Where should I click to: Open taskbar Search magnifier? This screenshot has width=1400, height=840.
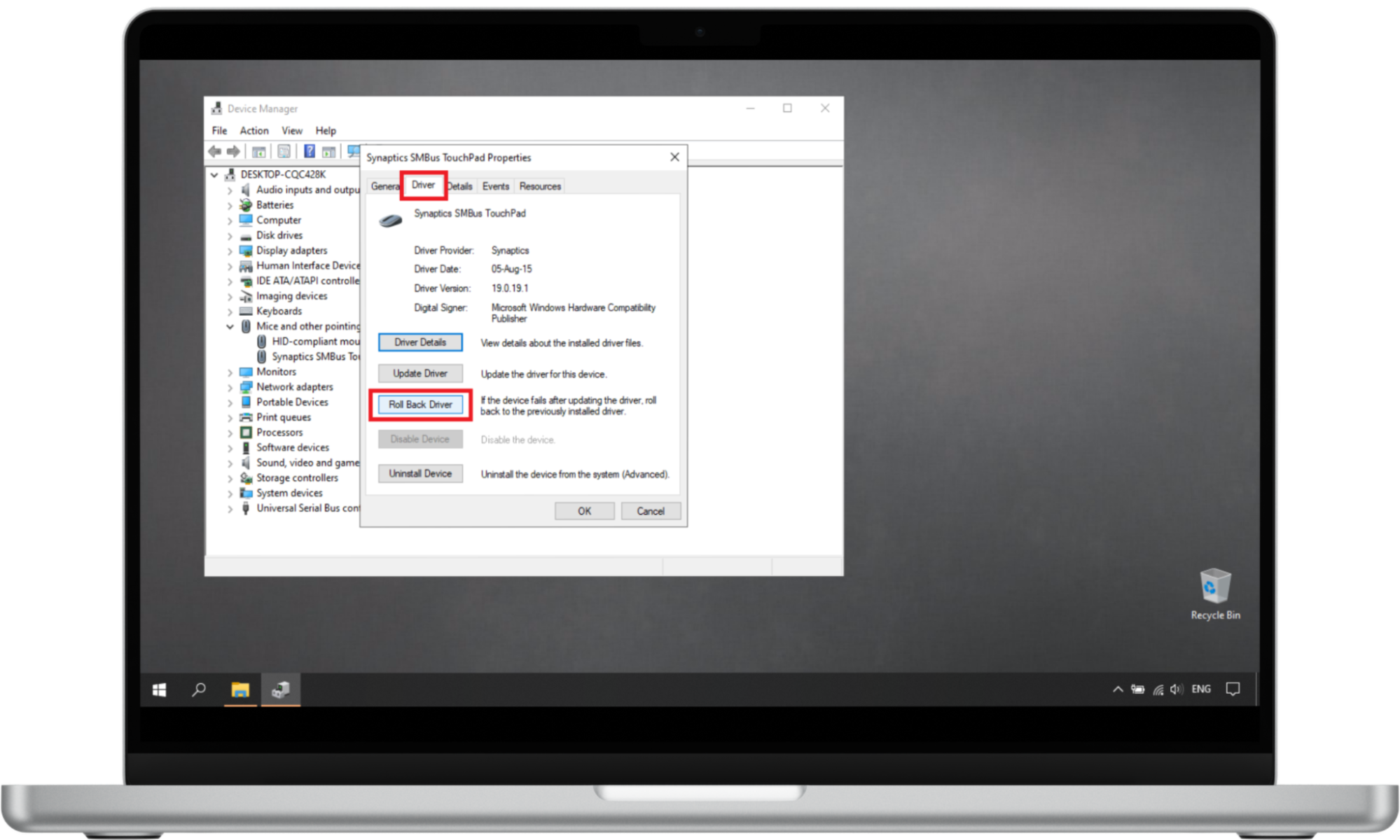coord(199,690)
